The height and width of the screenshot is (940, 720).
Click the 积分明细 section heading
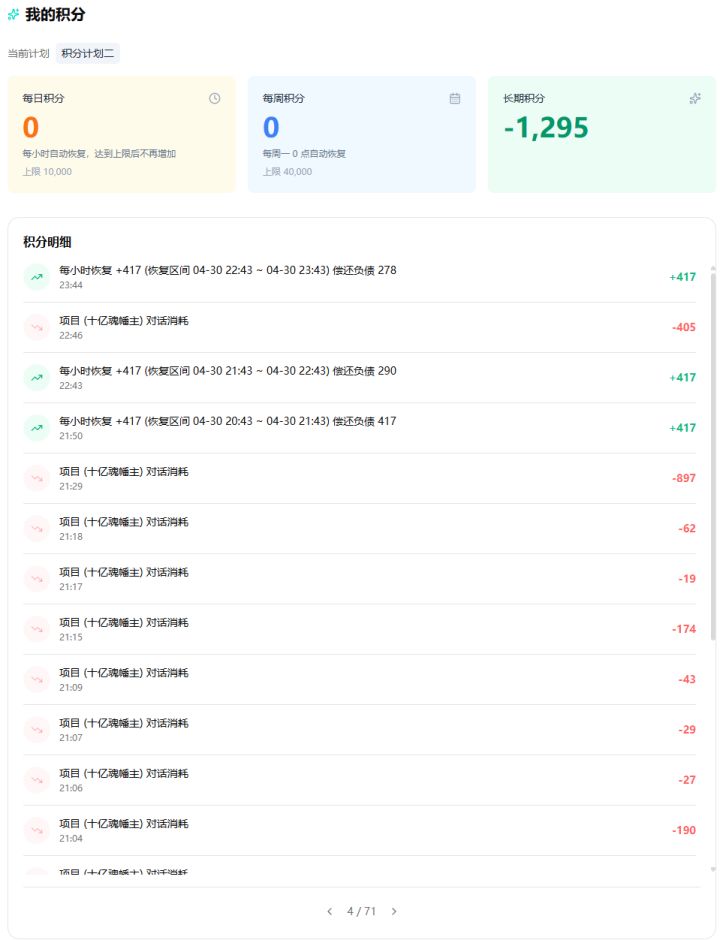[x=47, y=242]
